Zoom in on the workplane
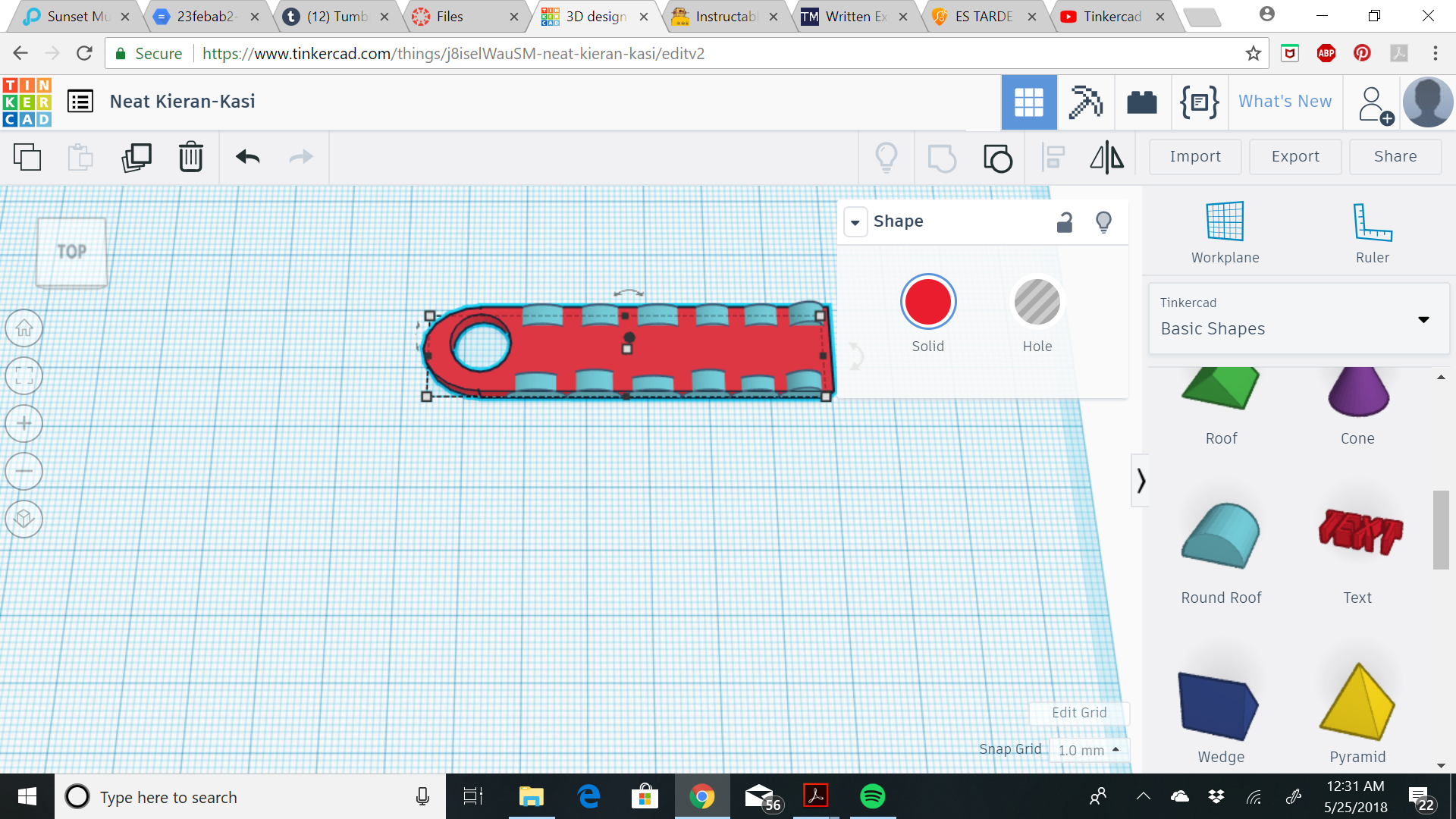Viewport: 1456px width, 819px height. pos(24,423)
